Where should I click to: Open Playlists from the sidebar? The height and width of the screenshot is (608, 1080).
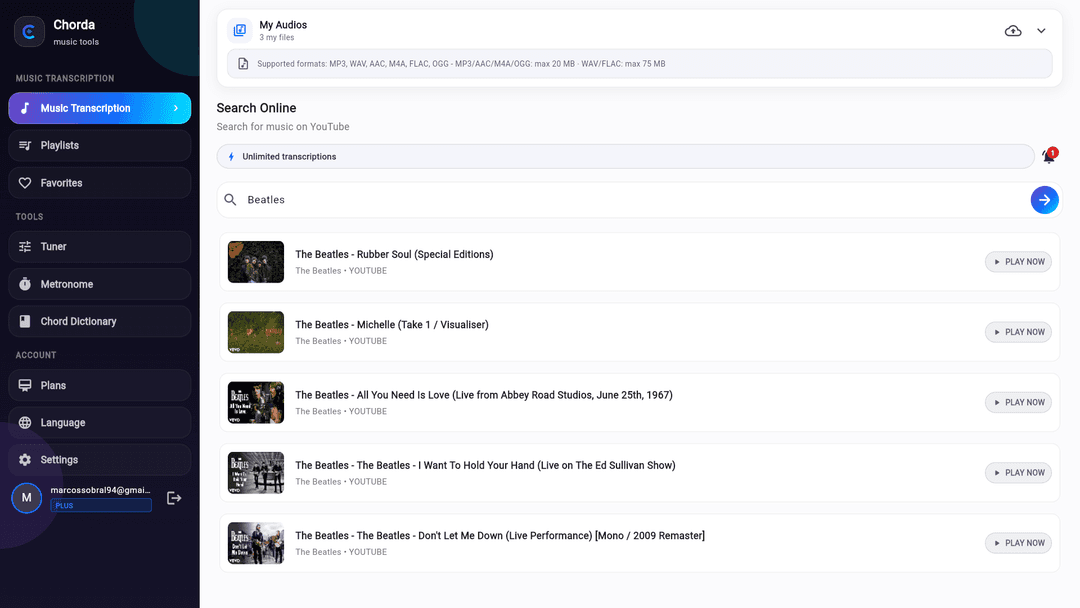99,145
